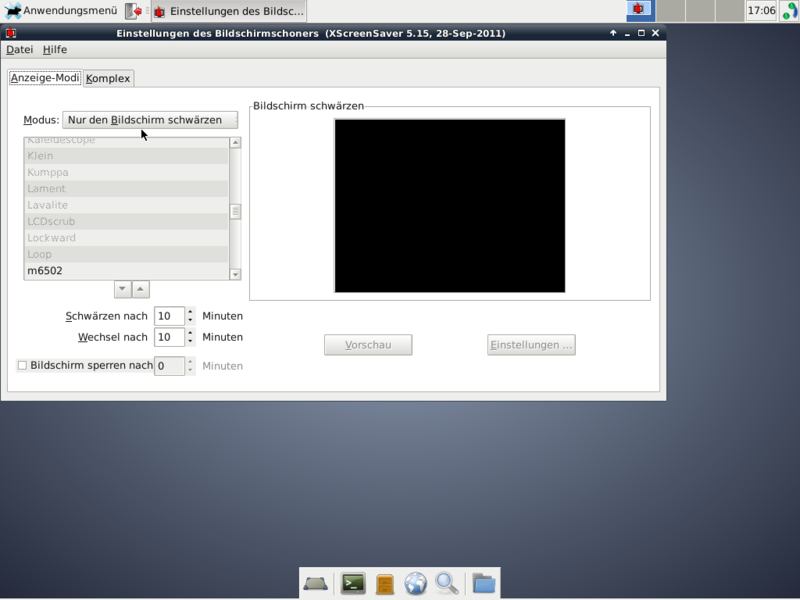Image resolution: width=800 pixels, height=600 pixels.
Task: Open the Modus dropdown
Action: pyautogui.click(x=150, y=120)
